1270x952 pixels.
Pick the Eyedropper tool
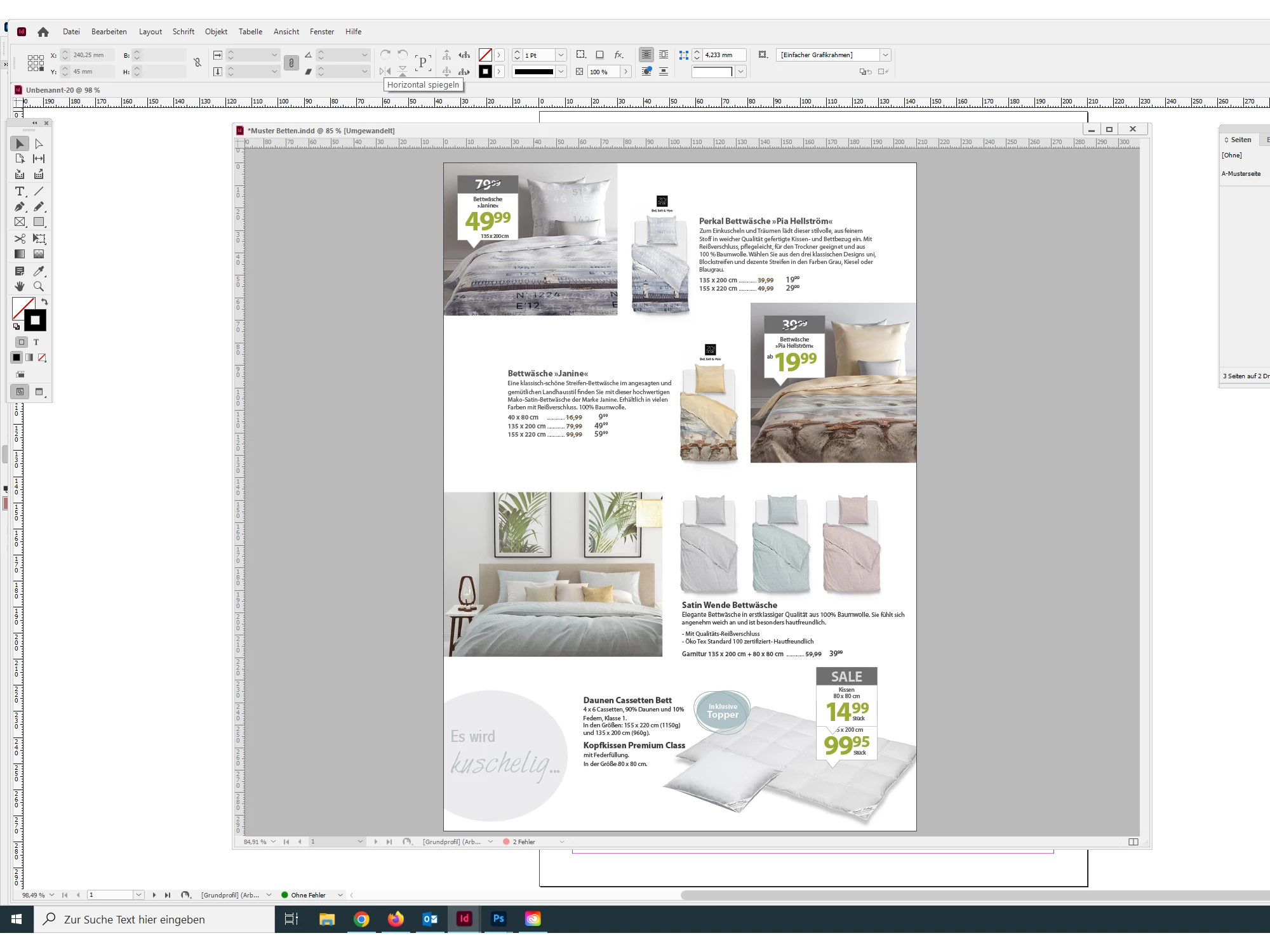tap(39, 271)
